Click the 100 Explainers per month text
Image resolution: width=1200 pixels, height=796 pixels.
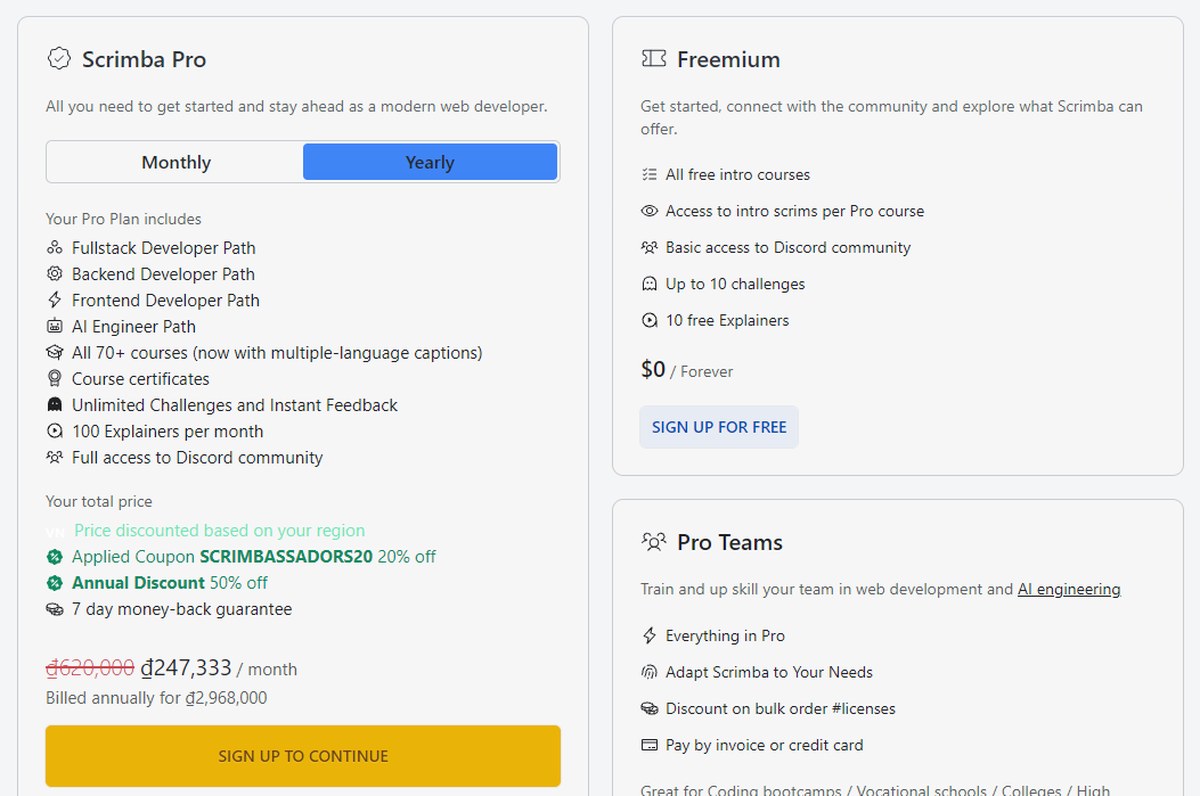coord(168,431)
